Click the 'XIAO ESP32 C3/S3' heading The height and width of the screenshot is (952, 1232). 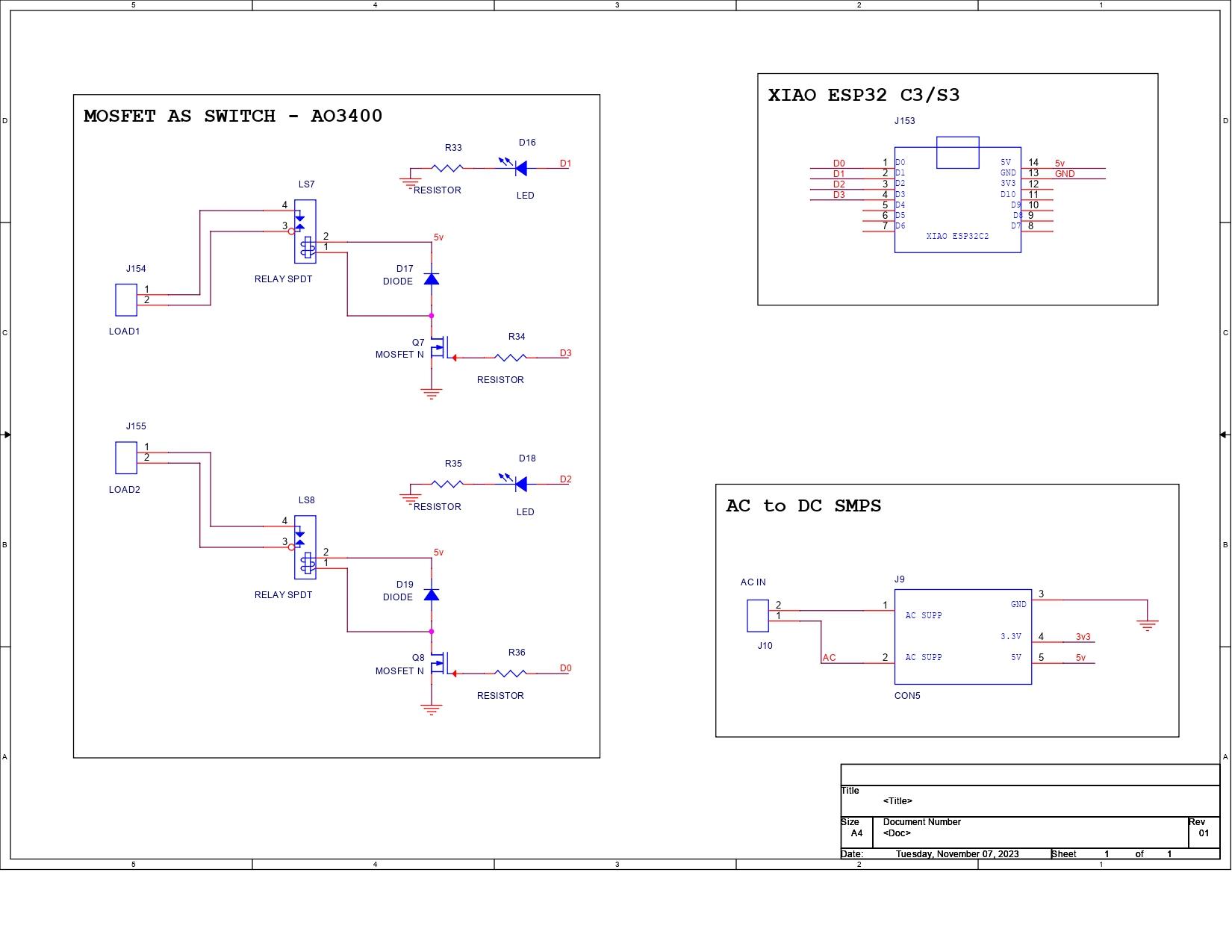(864, 95)
